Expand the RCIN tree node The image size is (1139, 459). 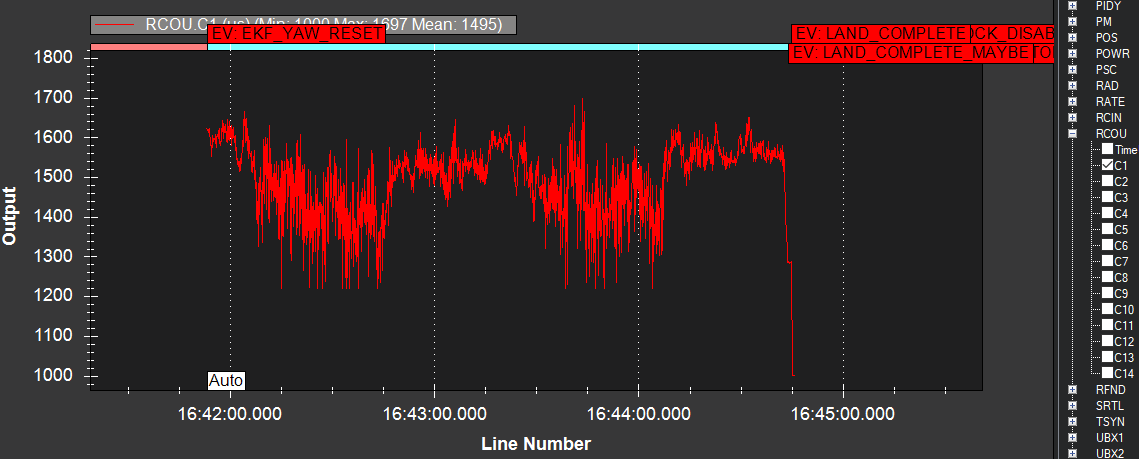pos(1072,118)
